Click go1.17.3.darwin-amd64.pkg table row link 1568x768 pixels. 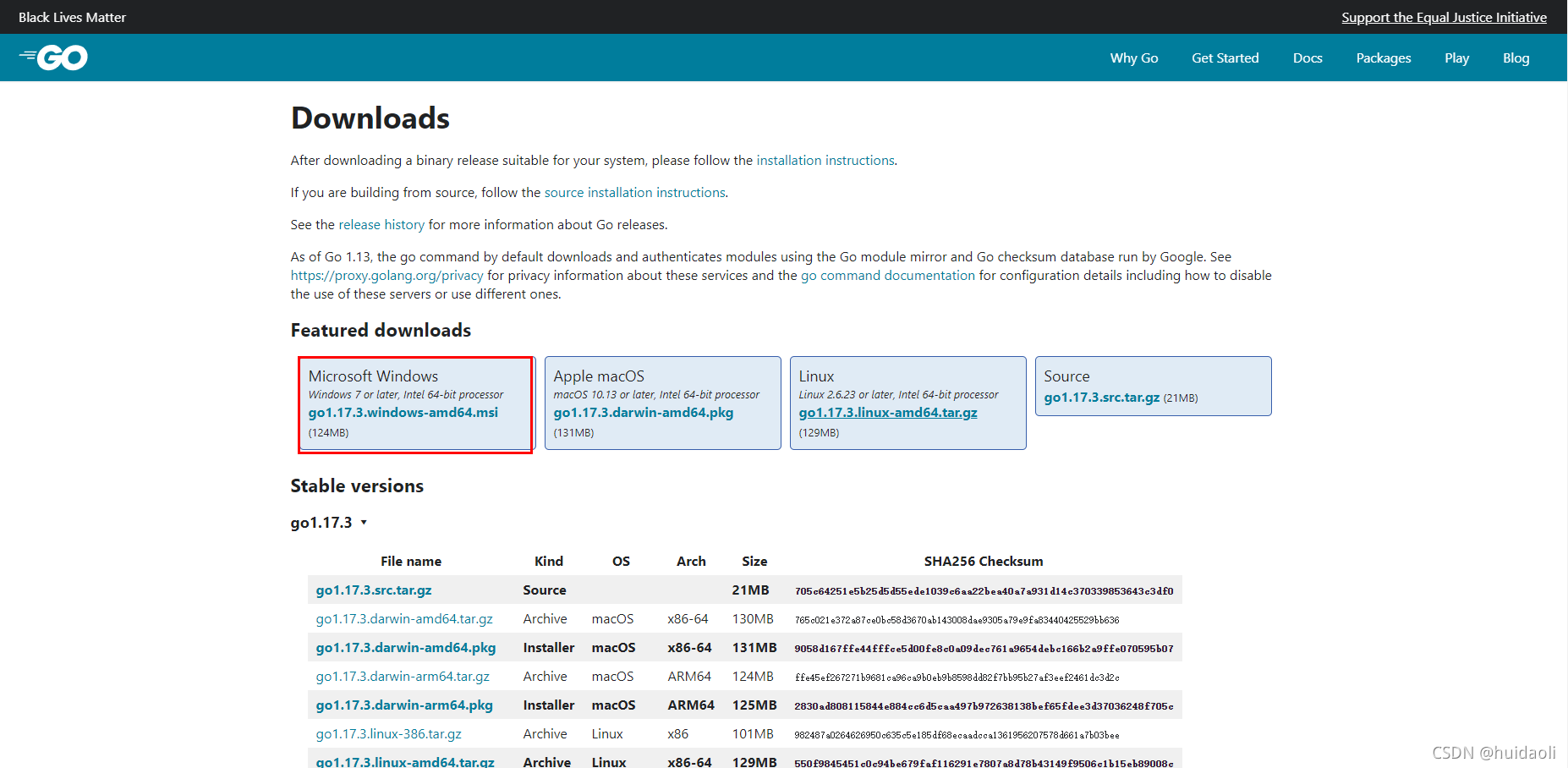[405, 647]
